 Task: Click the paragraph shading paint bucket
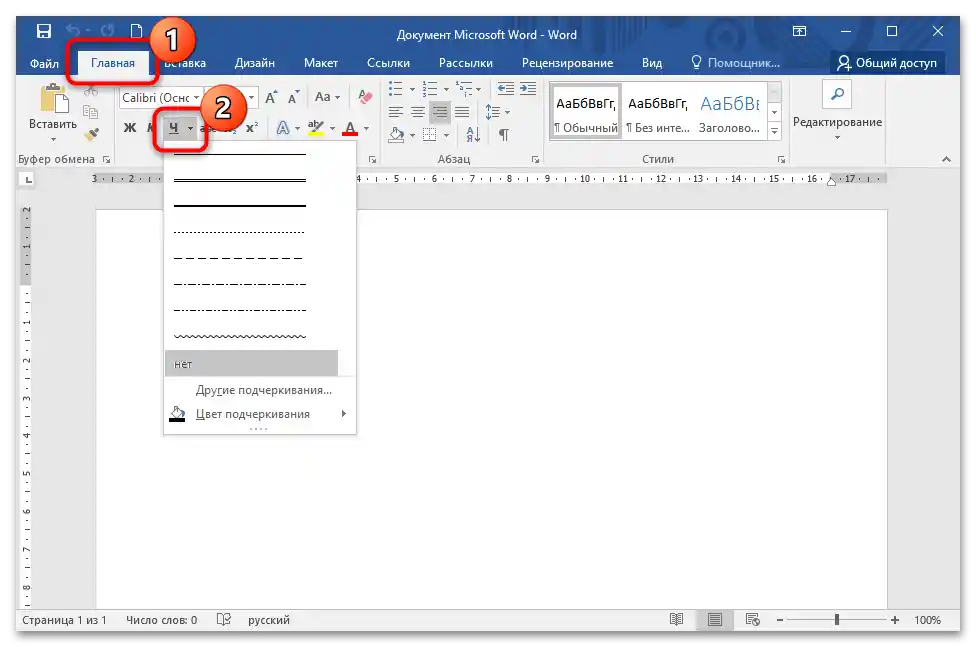coord(396,135)
